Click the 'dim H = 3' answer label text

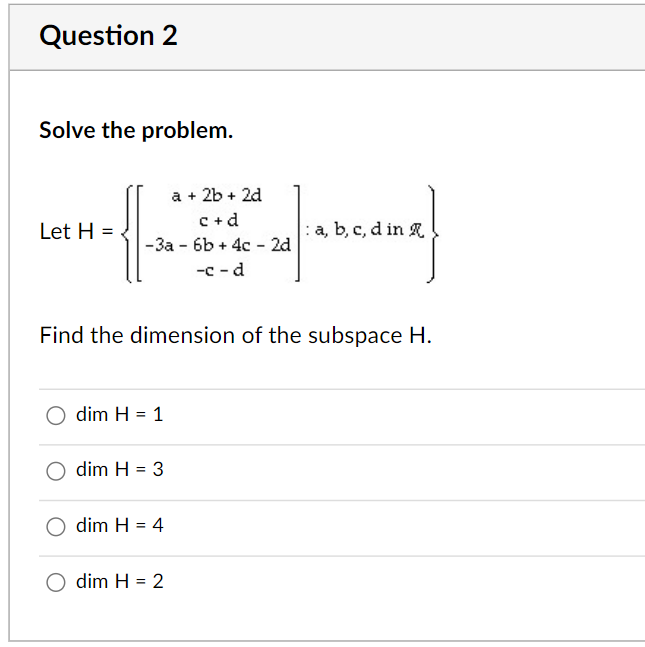tap(119, 470)
